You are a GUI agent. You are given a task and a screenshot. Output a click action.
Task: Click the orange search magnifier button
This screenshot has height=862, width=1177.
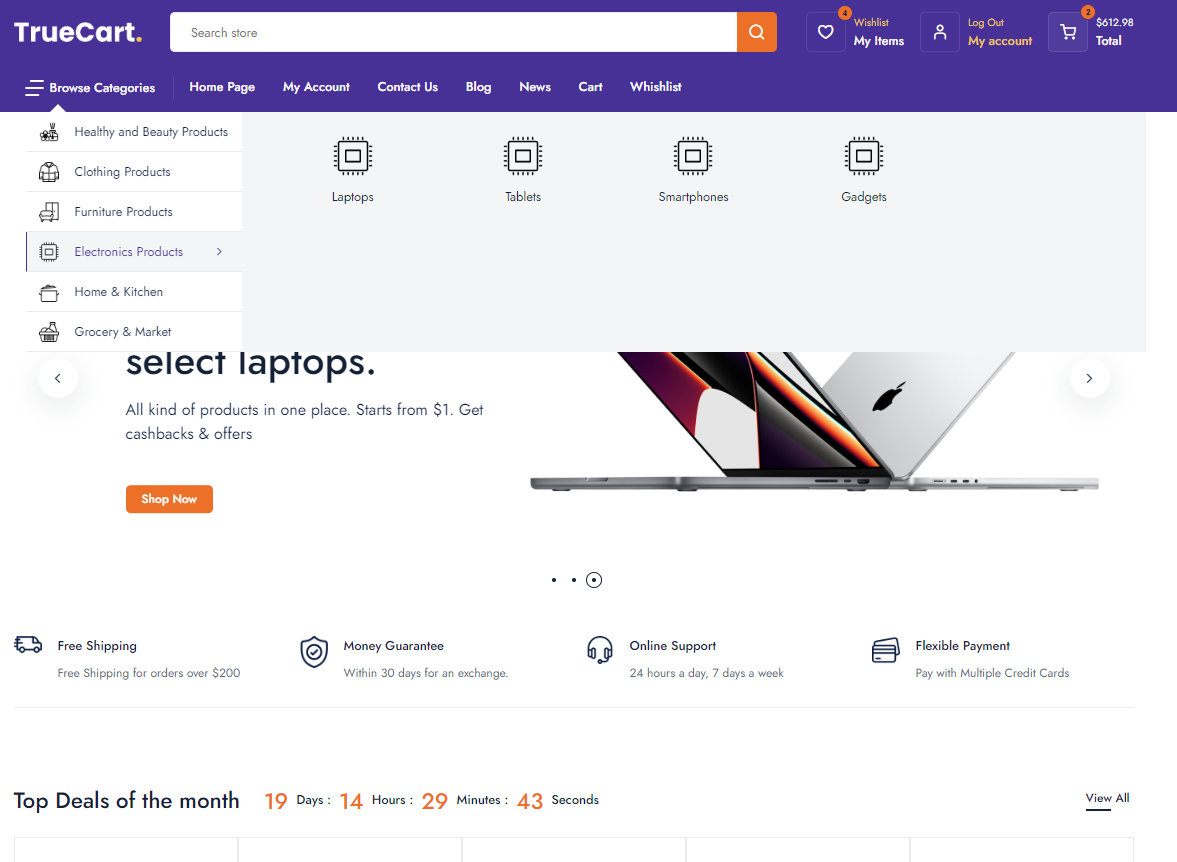coord(757,32)
